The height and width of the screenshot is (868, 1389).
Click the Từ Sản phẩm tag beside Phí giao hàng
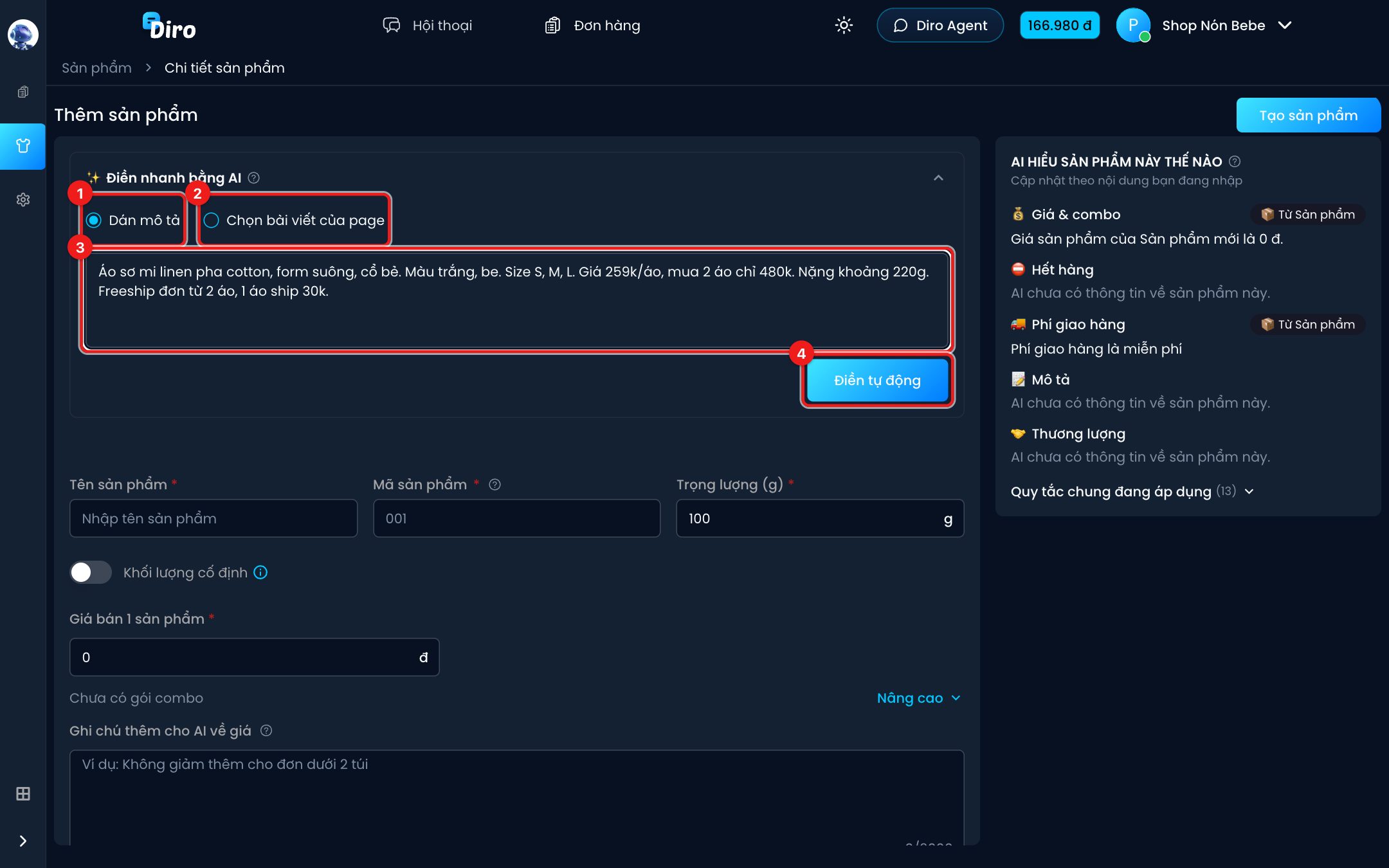[1307, 325]
